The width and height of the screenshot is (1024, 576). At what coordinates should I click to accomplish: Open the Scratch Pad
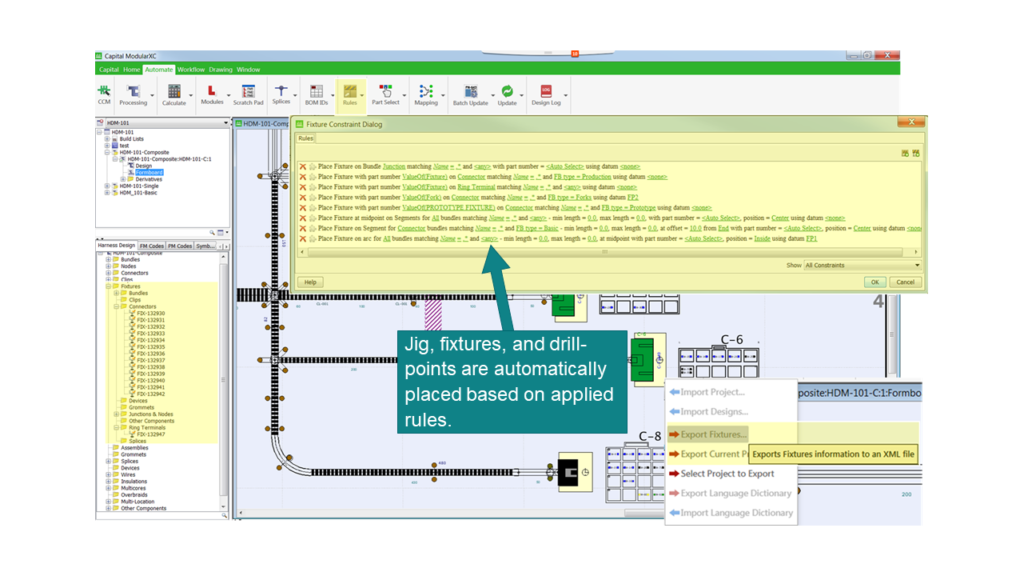[248, 95]
